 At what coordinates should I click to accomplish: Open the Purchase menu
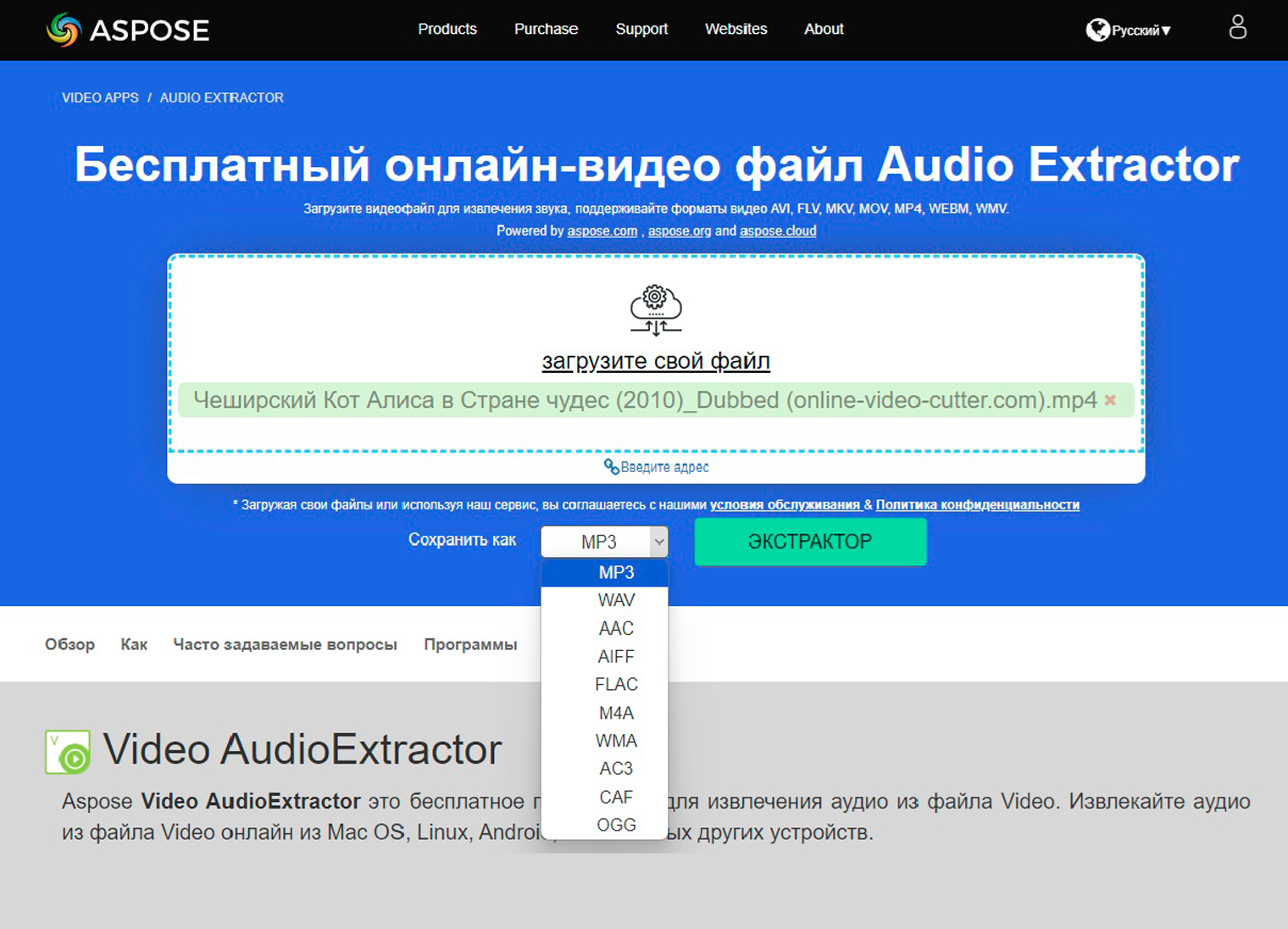coord(546,29)
